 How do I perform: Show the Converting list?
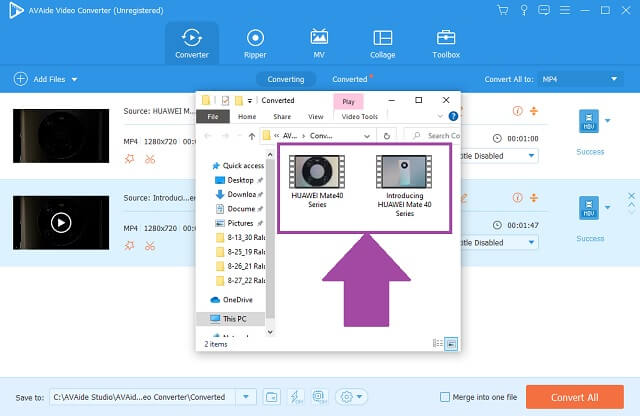click(286, 79)
